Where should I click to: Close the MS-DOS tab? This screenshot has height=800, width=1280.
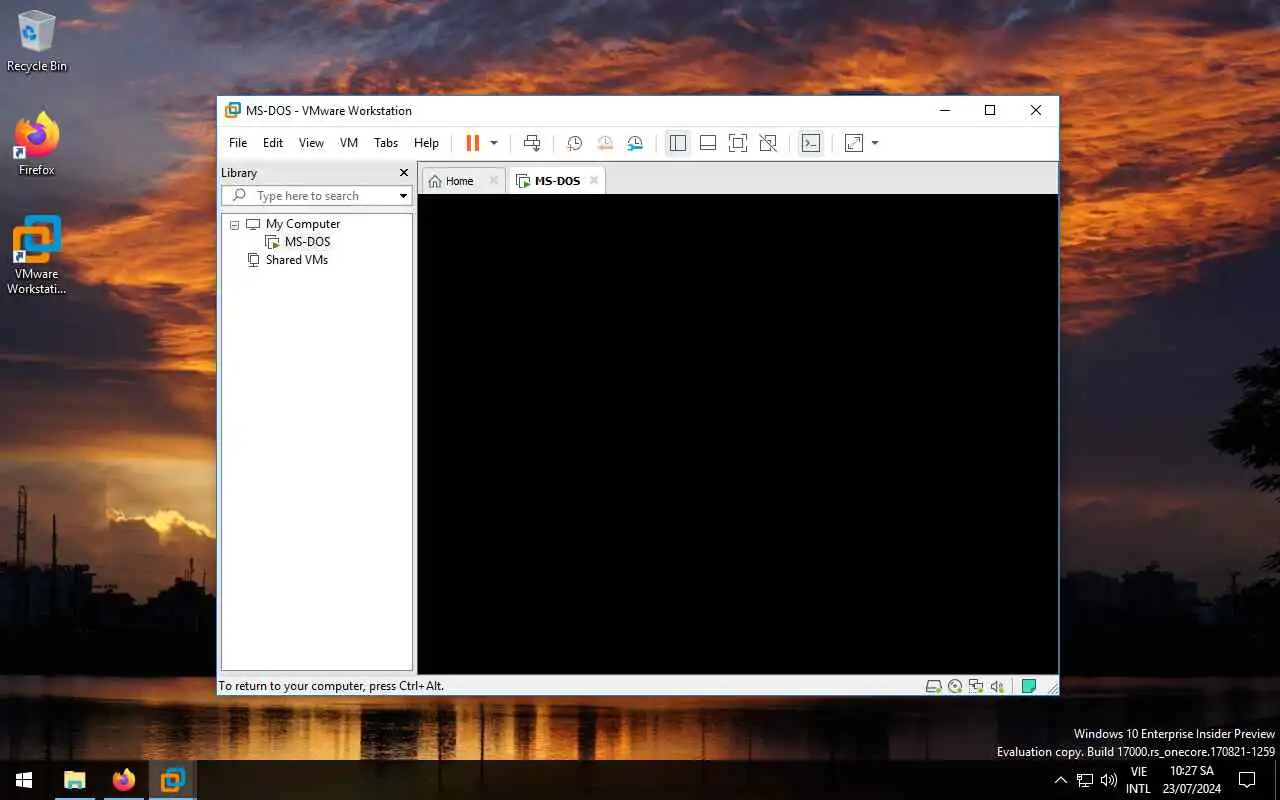coord(594,181)
